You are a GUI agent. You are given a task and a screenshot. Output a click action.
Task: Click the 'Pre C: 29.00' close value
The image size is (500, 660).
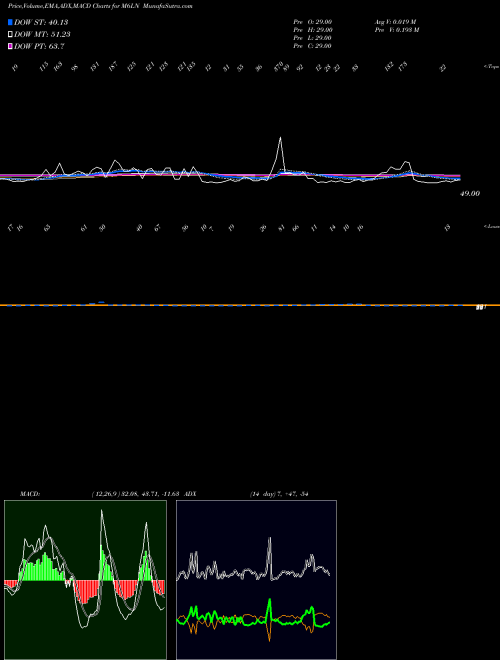(313, 46)
